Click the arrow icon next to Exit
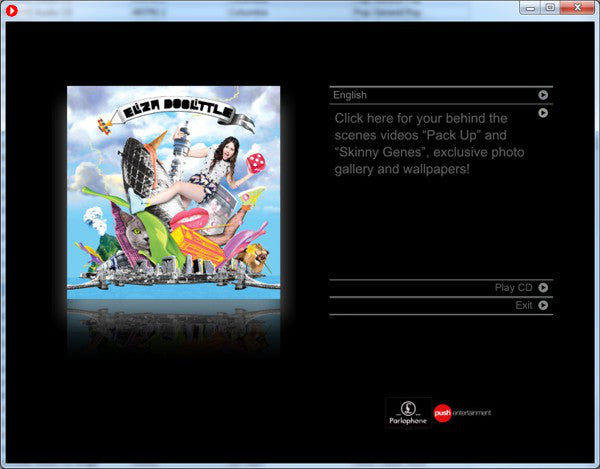This screenshot has height=469, width=600. [x=543, y=305]
